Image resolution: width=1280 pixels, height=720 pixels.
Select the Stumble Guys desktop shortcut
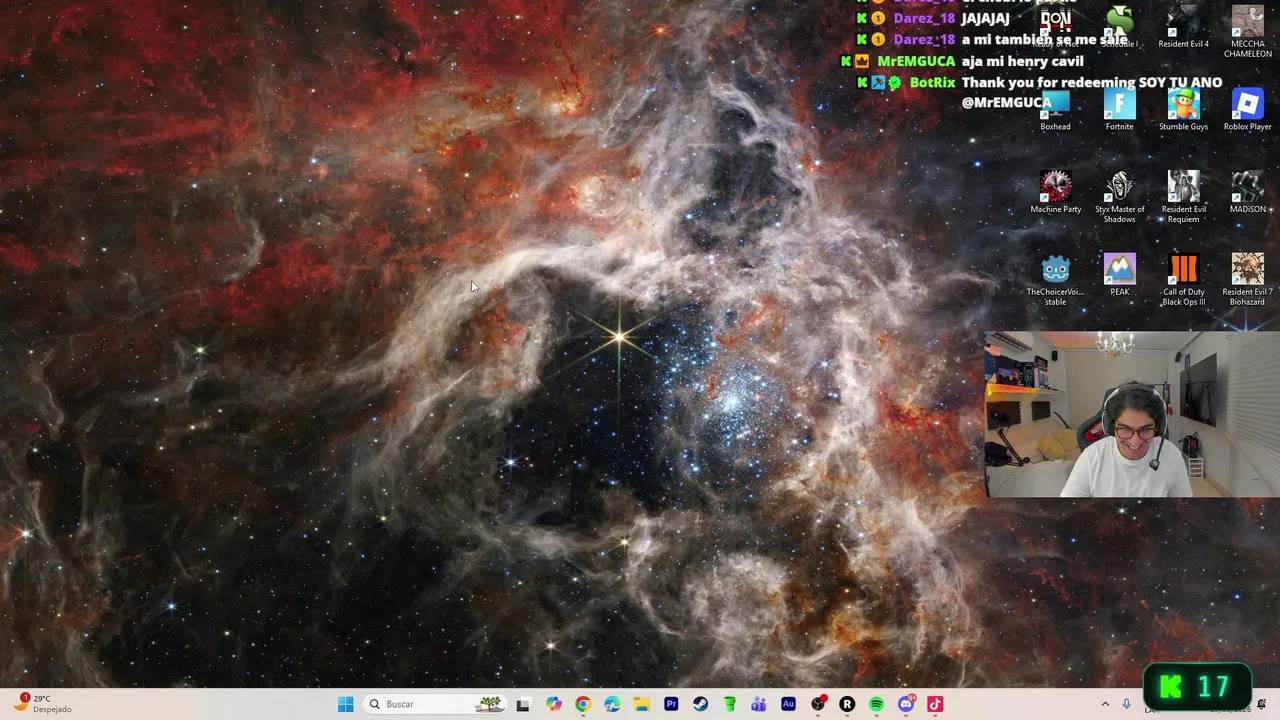[1183, 110]
